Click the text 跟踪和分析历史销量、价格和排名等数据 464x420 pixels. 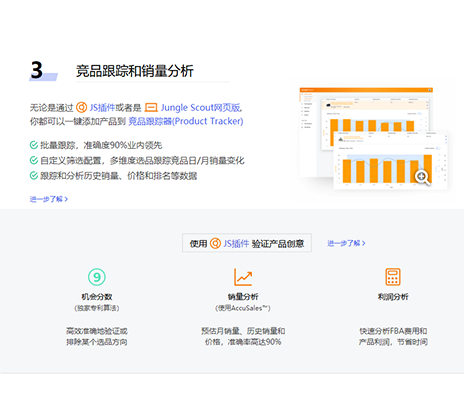click(119, 176)
